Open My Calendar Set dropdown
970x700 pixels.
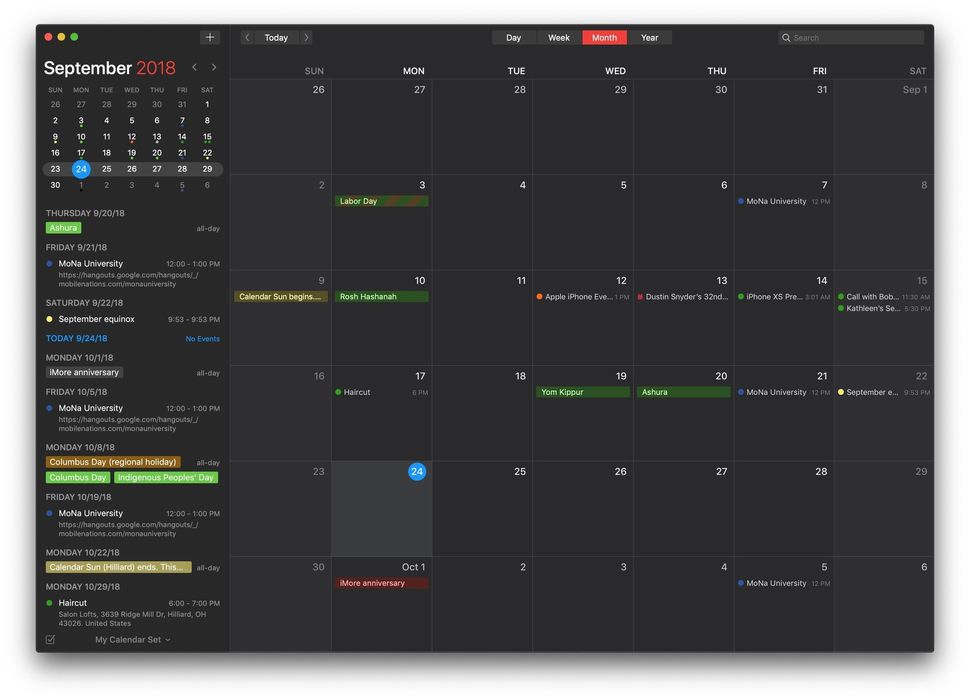click(x=132, y=639)
